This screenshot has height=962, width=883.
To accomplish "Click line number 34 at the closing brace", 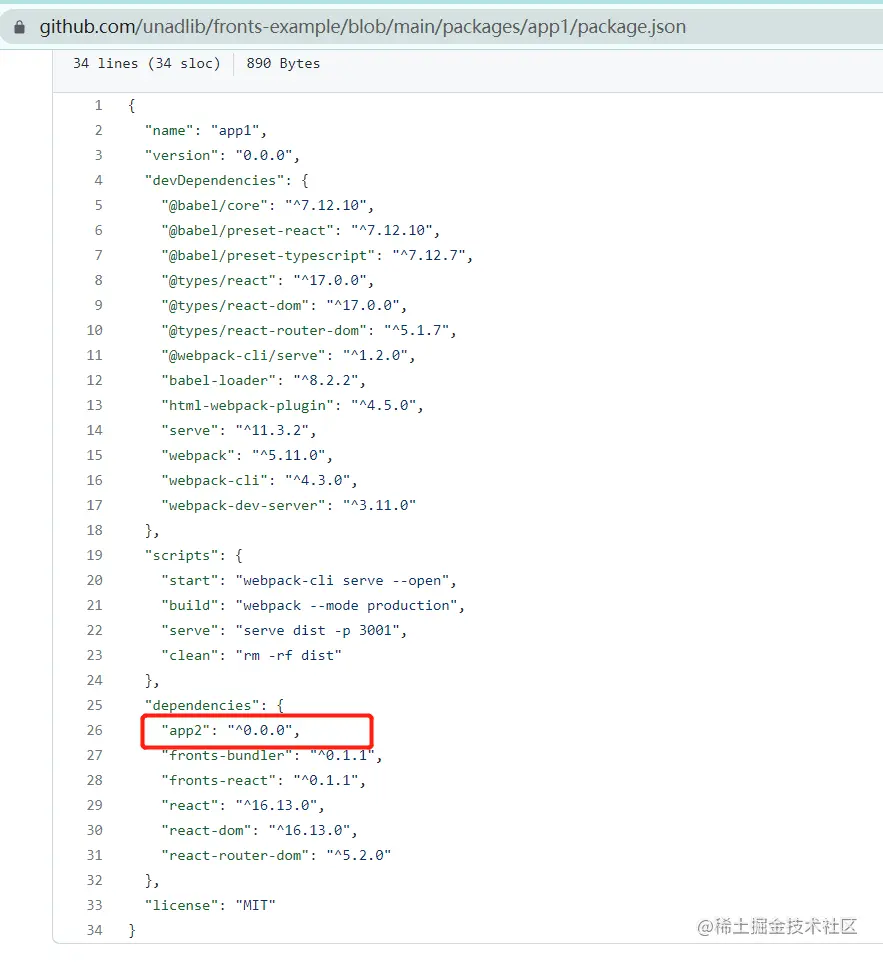I will coord(94,930).
